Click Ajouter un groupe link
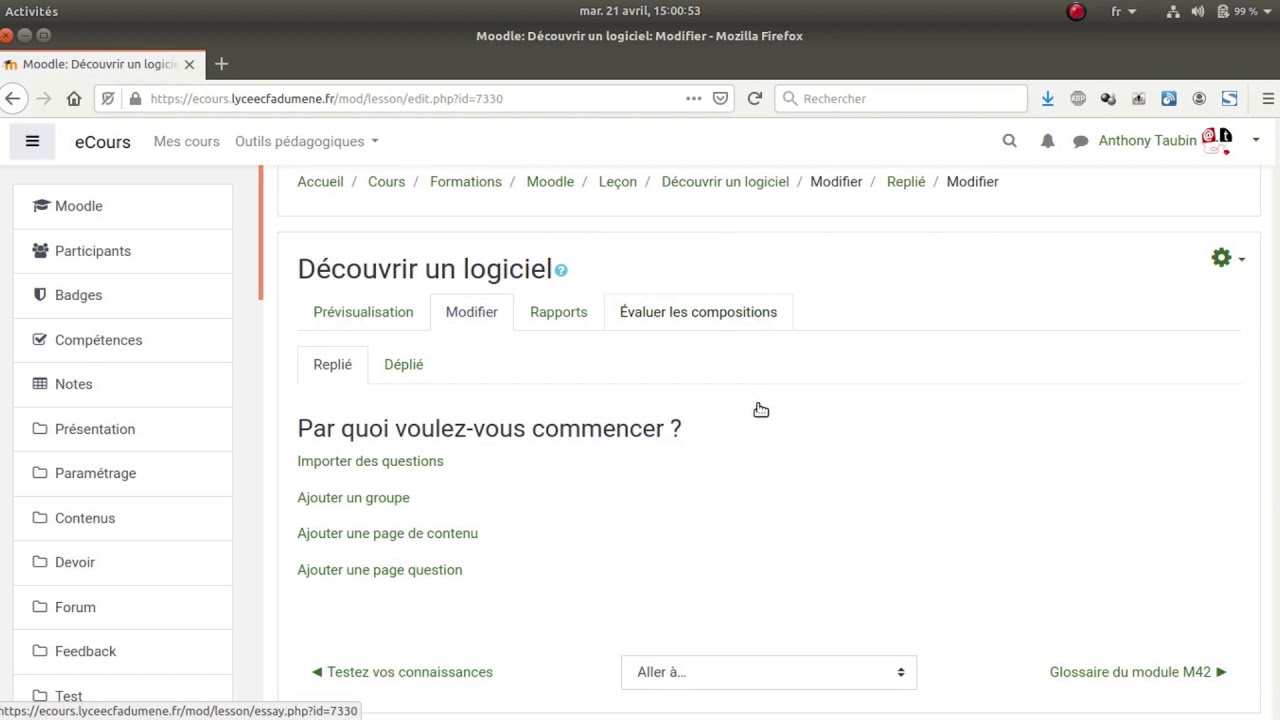This screenshot has width=1280, height=720. 353,497
